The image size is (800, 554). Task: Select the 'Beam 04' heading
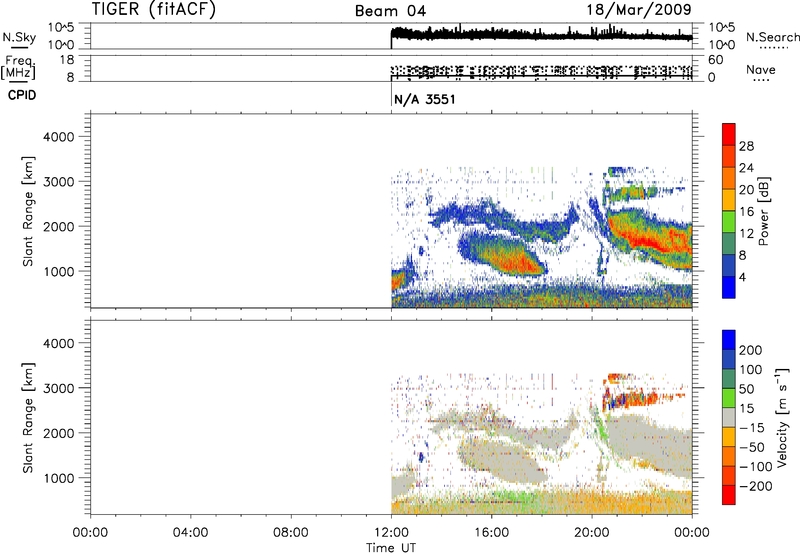(x=390, y=11)
